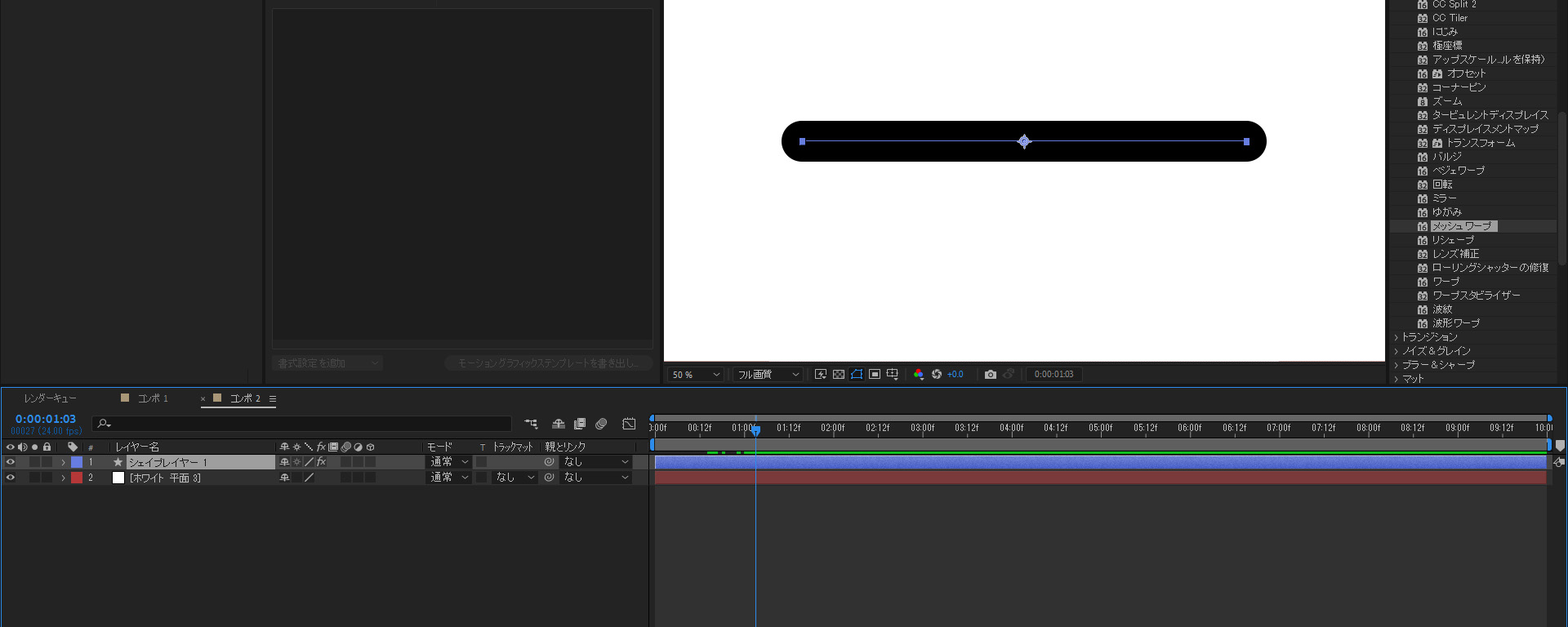Open the show channel color icon
Image resolution: width=1568 pixels, height=627 pixels.
pos(919,374)
